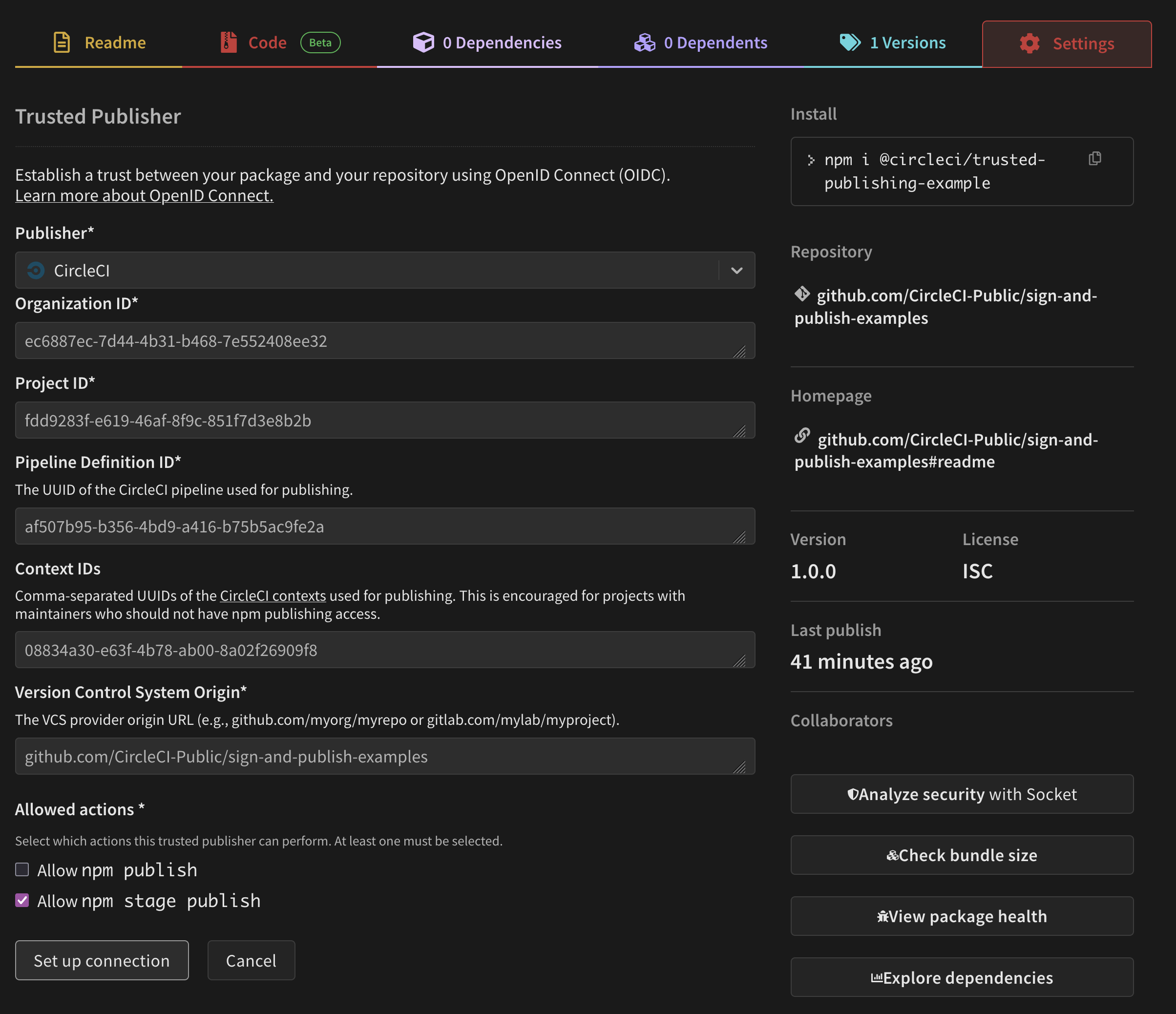Uncheck Allow npm stage publish checkbox
Viewport: 1176px width, 1014px height.
click(22, 900)
